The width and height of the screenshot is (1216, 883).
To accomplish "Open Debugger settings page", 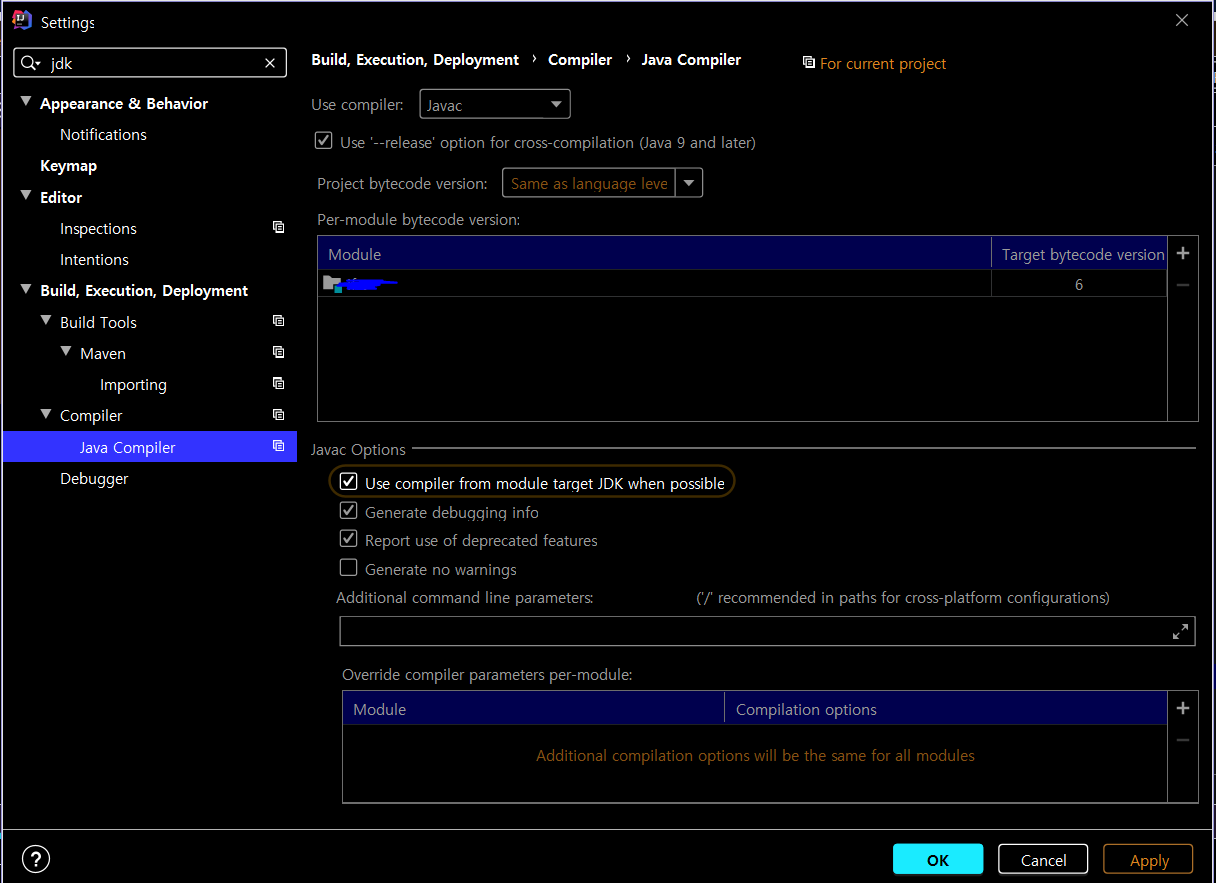I will point(94,478).
